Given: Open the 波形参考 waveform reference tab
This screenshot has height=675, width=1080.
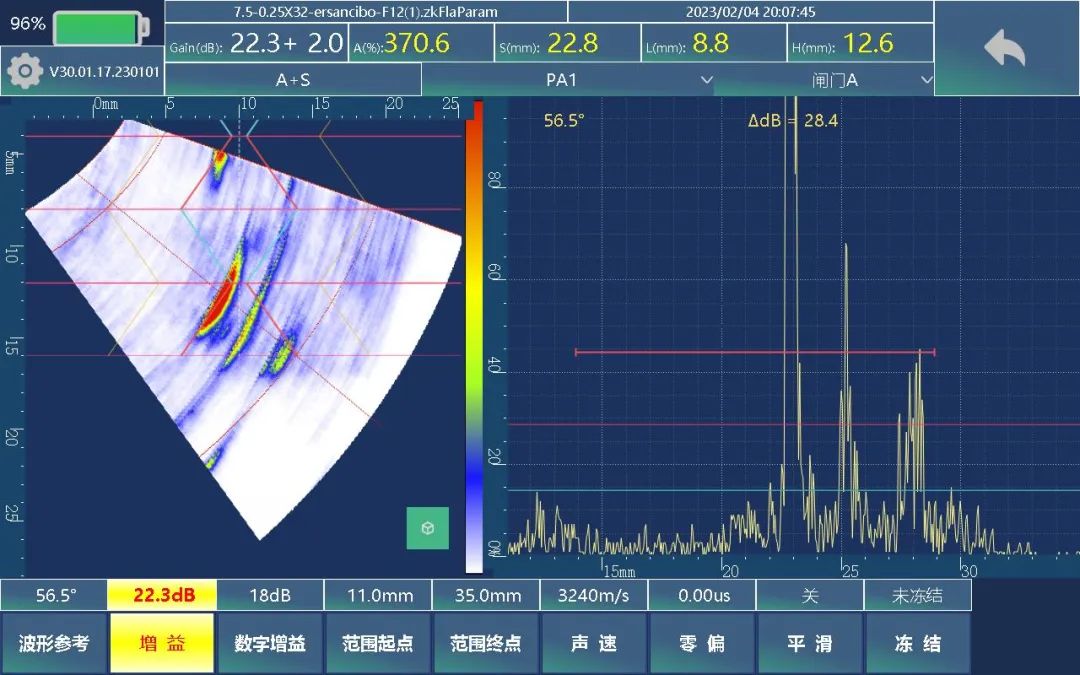Looking at the screenshot, I should [54, 643].
